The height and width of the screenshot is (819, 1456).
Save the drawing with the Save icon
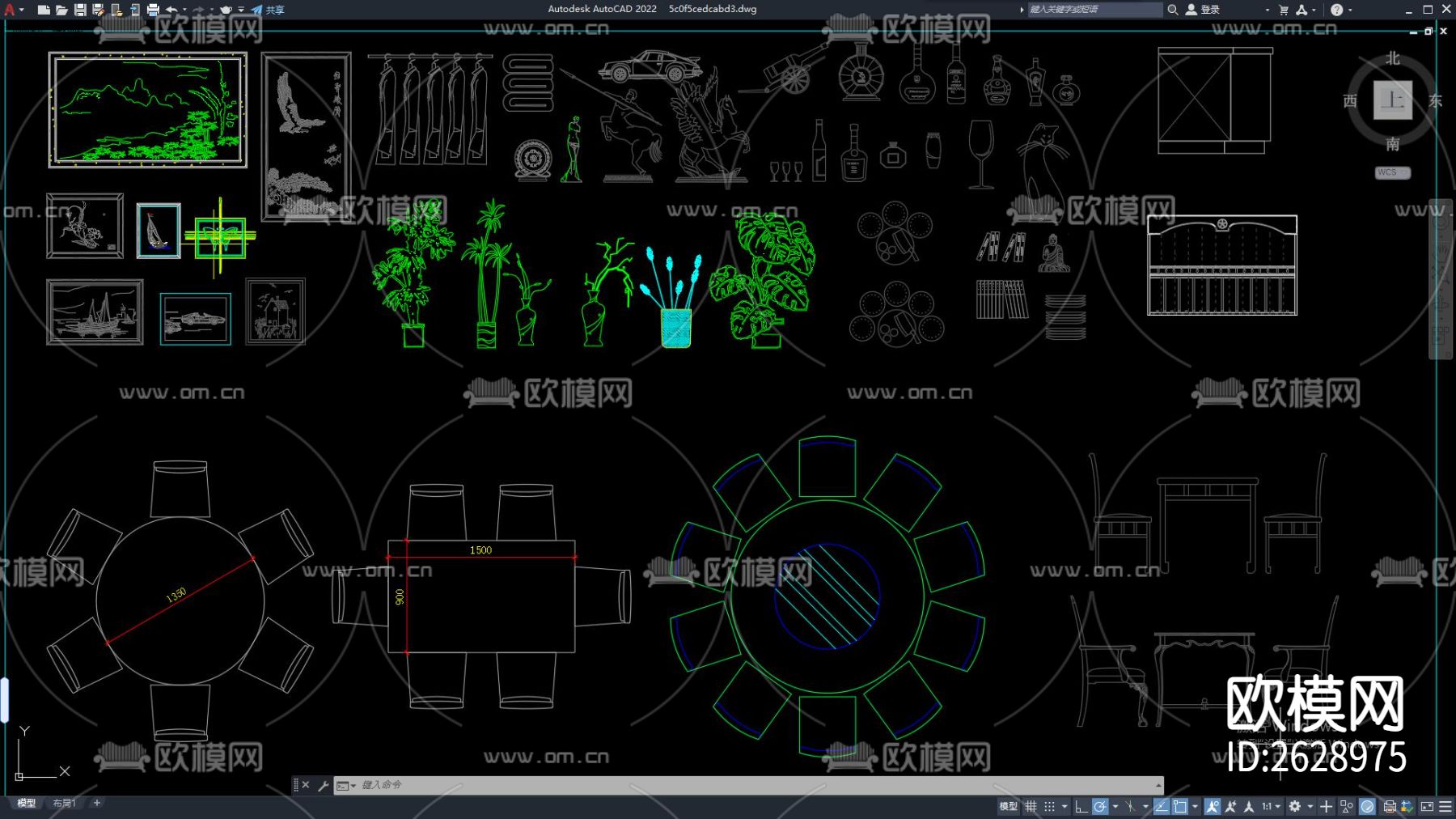pyautogui.click(x=80, y=10)
